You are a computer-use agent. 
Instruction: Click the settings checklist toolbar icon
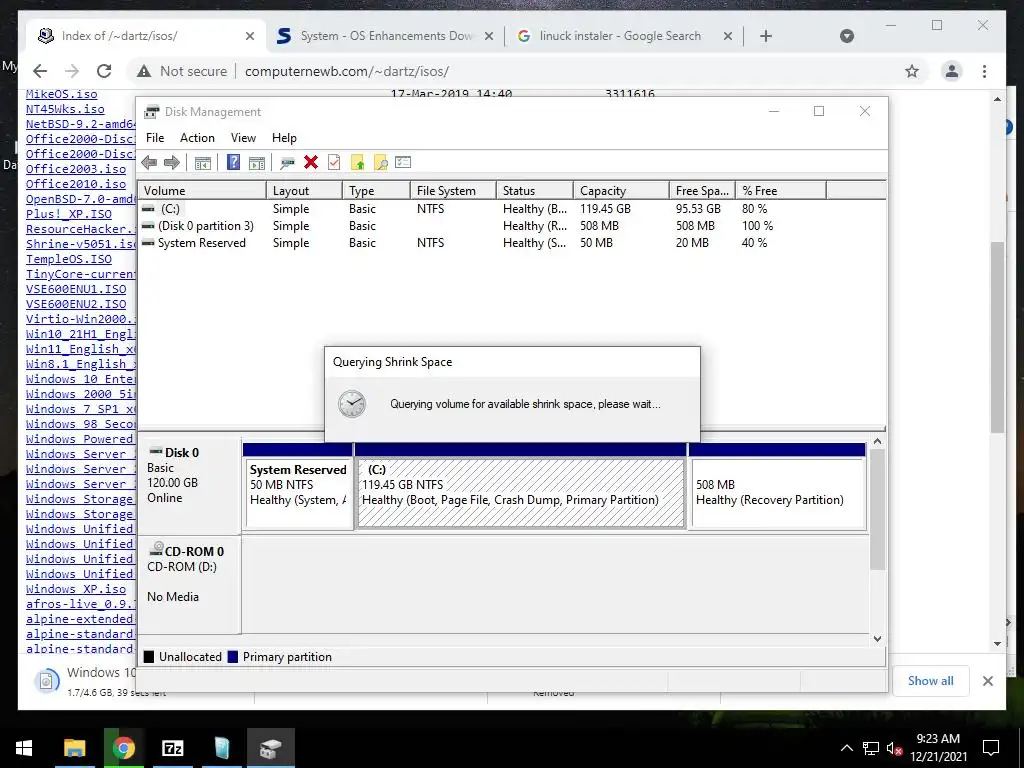point(403,163)
